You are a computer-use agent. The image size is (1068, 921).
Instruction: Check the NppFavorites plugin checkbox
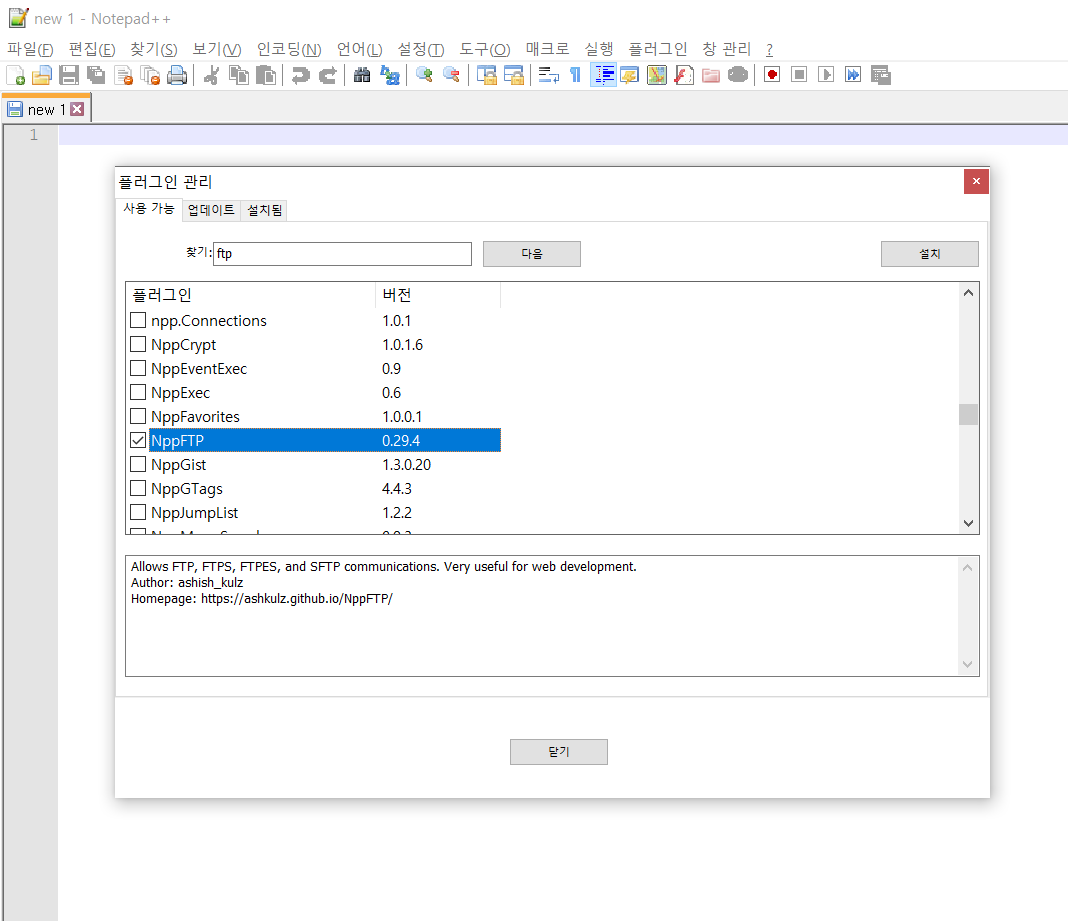[x=138, y=416]
